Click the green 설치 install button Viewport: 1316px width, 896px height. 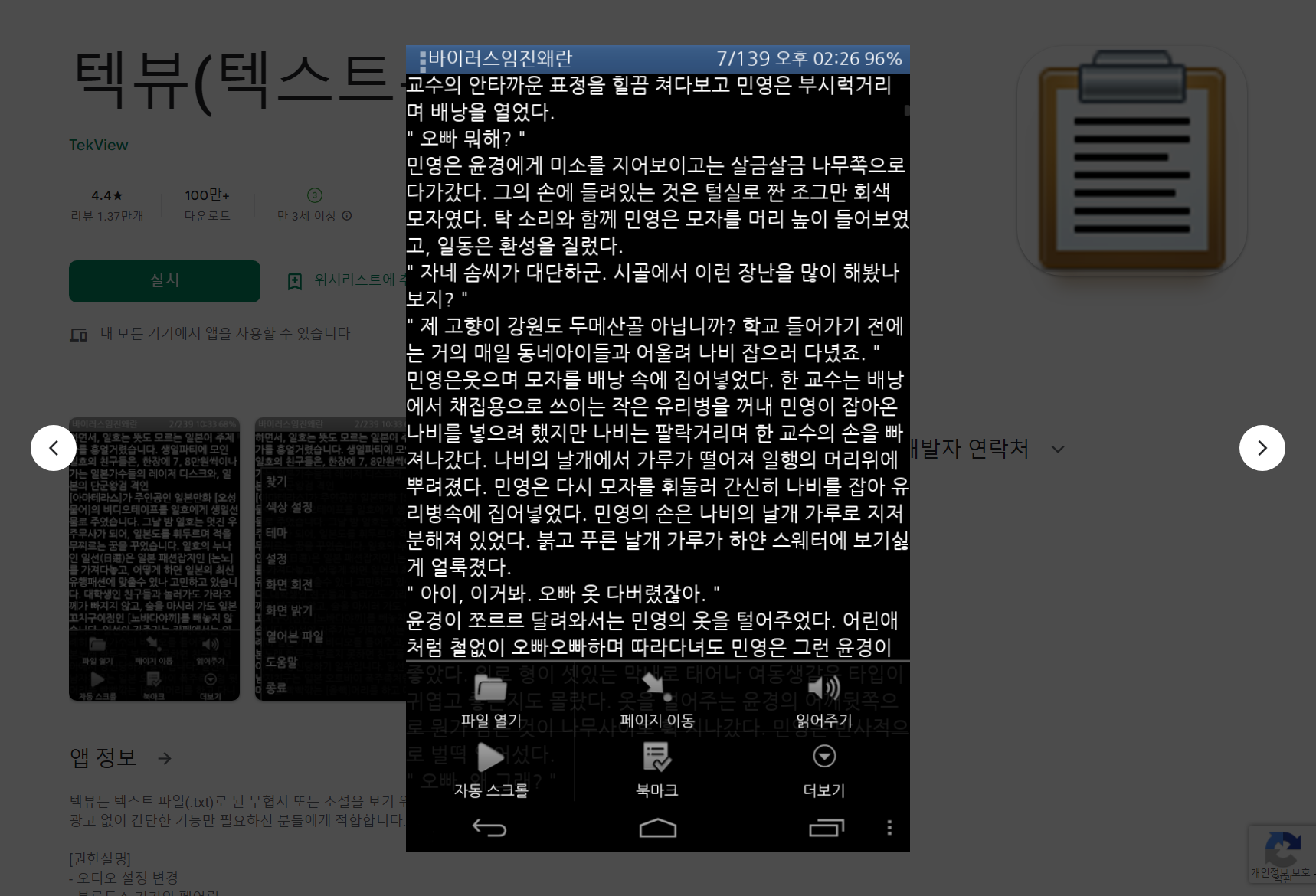tap(165, 281)
